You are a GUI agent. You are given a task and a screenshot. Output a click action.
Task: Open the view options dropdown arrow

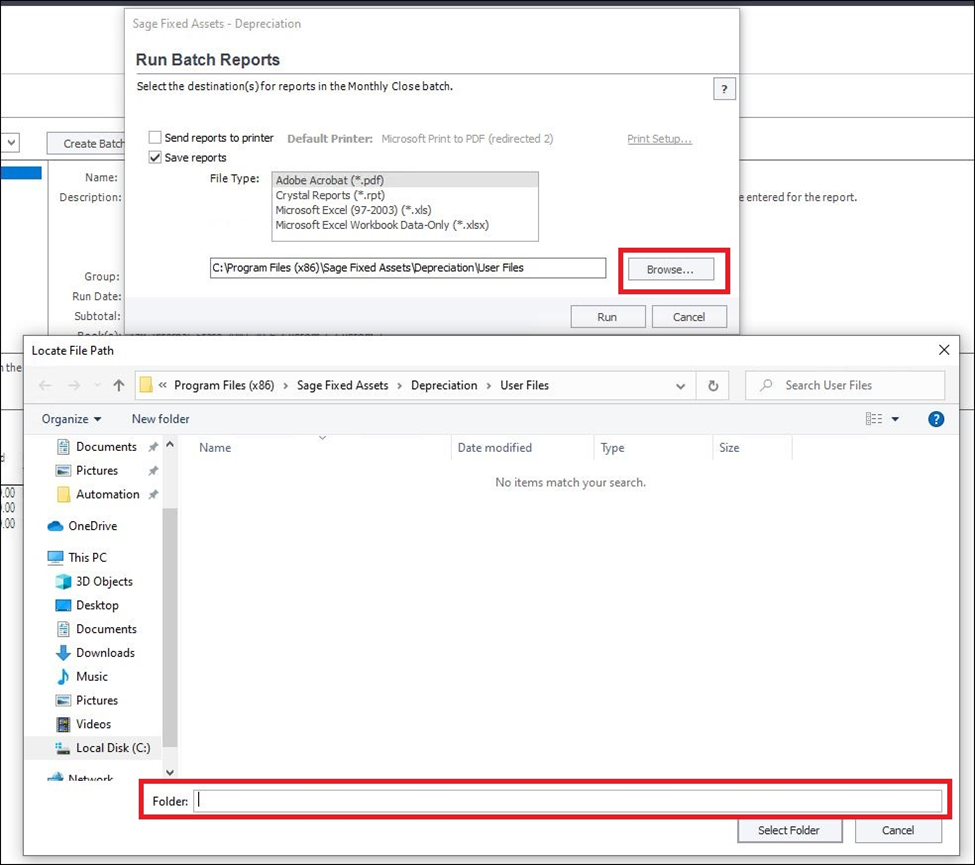[895, 420]
